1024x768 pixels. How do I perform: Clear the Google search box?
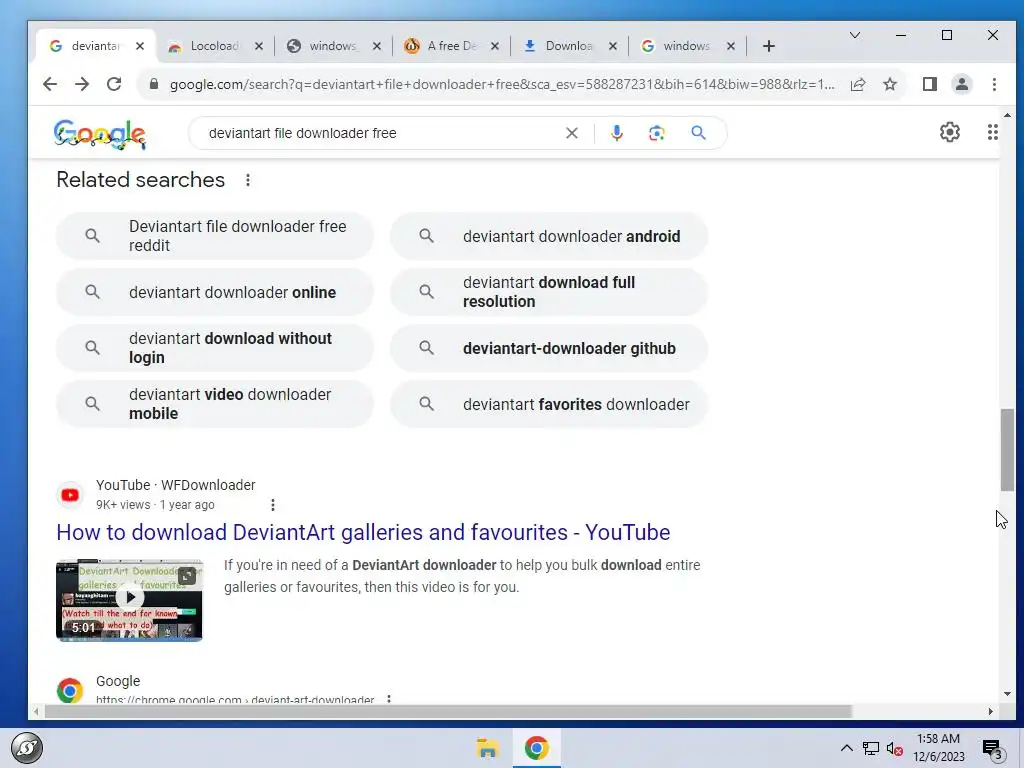(571, 133)
